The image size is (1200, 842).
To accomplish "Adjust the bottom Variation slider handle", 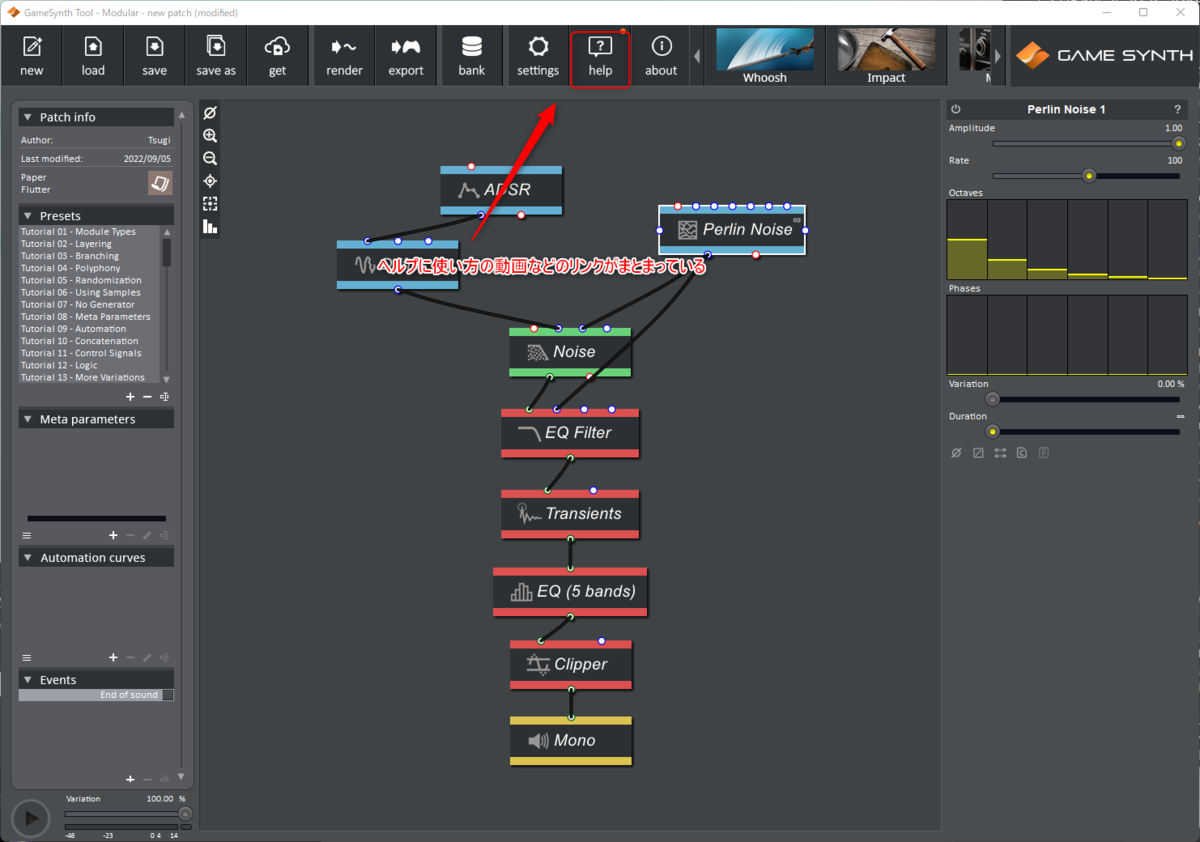I will point(185,814).
